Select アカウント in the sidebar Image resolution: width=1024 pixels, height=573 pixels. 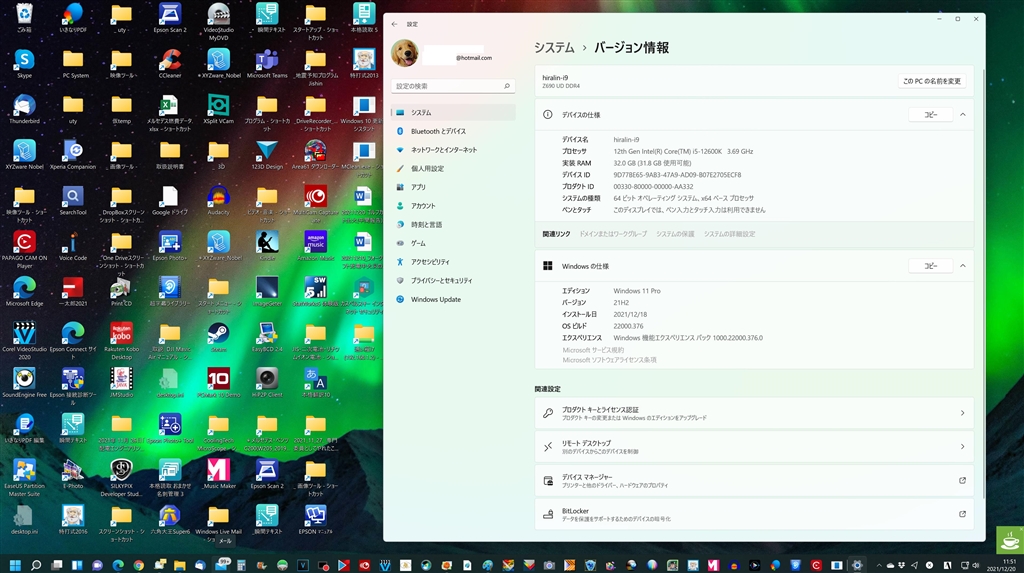click(453, 206)
